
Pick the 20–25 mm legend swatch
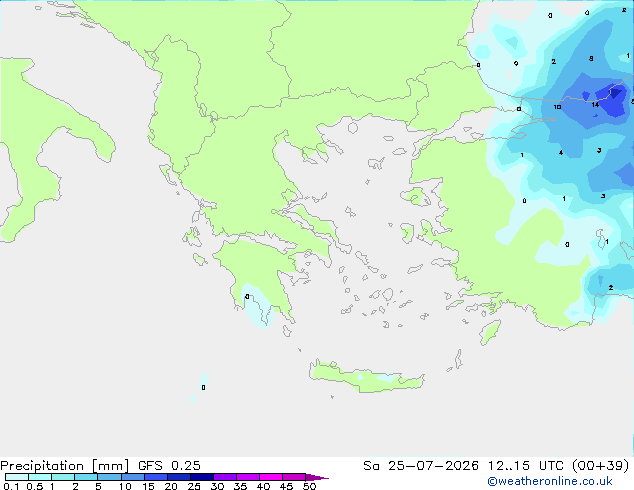[x=179, y=477]
